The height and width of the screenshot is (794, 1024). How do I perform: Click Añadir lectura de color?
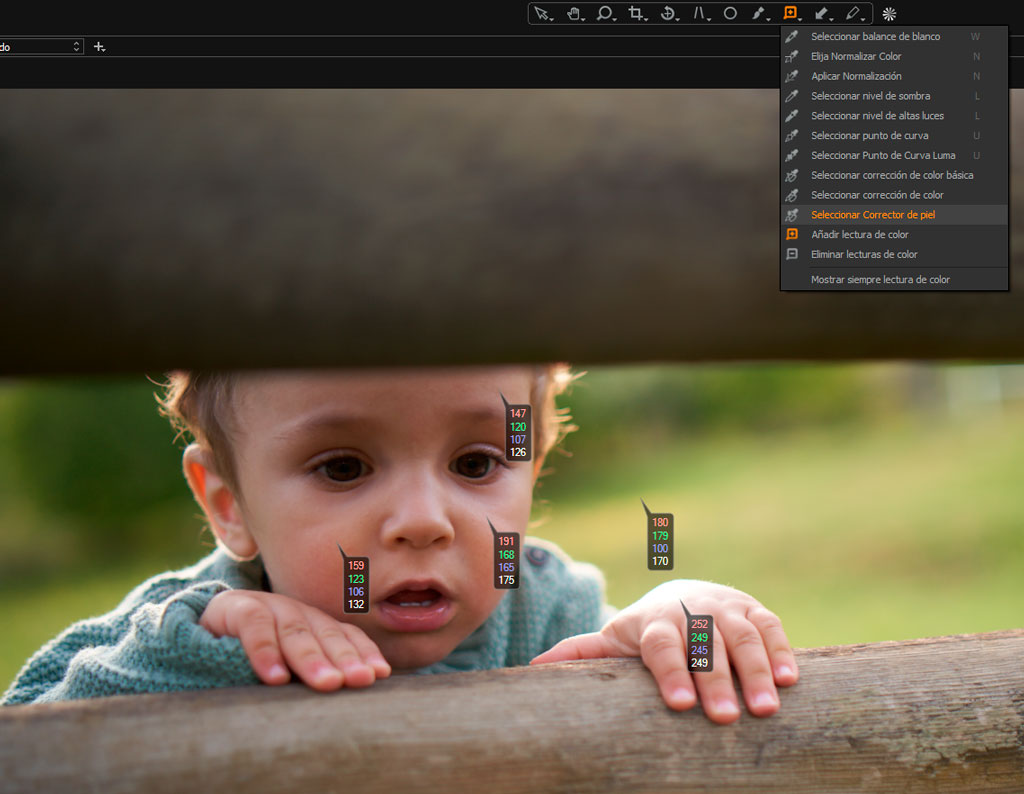coord(859,235)
